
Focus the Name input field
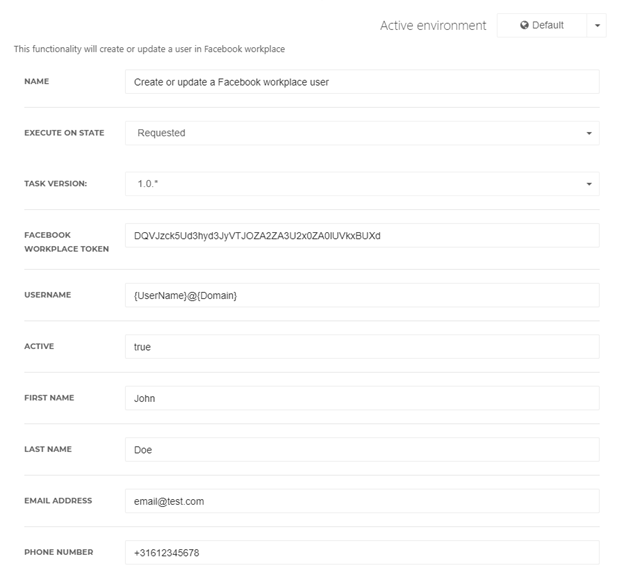tap(362, 82)
